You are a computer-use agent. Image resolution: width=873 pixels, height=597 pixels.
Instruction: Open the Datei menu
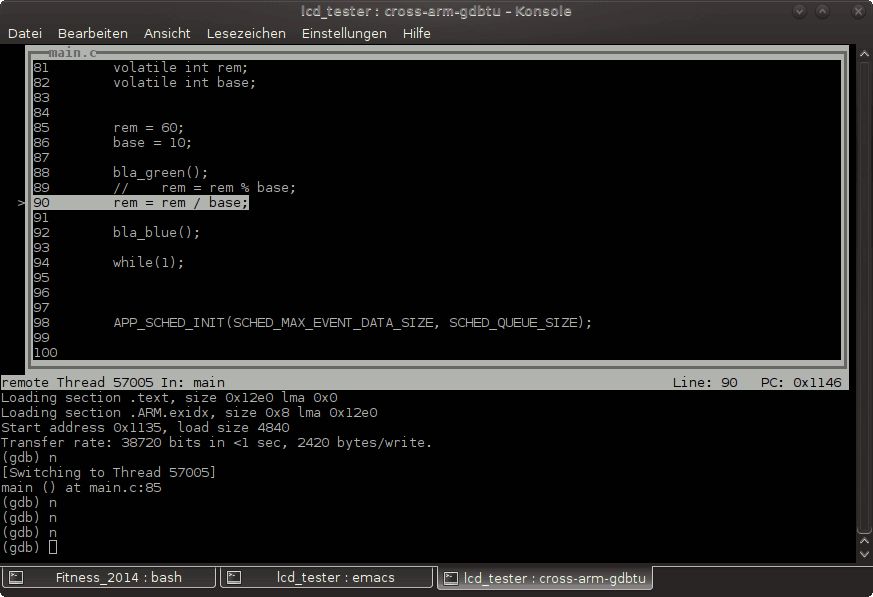click(x=24, y=33)
